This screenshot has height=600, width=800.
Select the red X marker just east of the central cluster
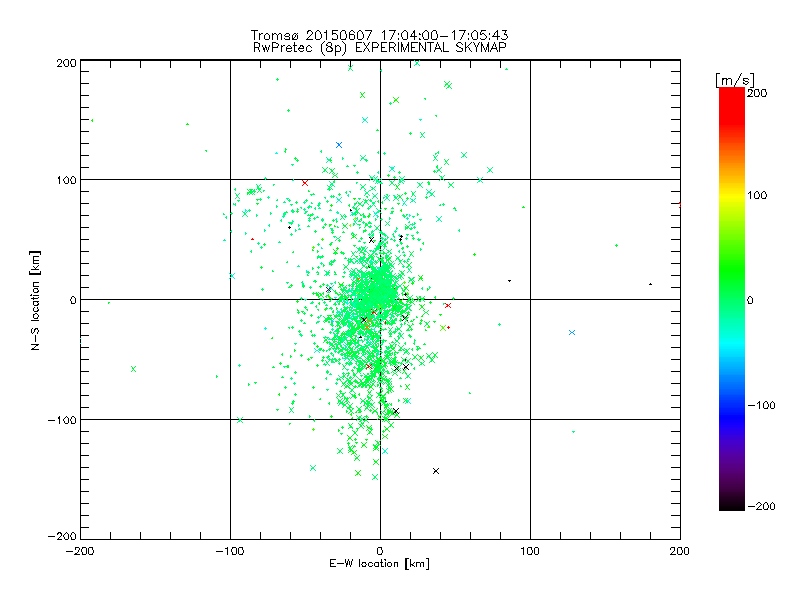tap(448, 306)
